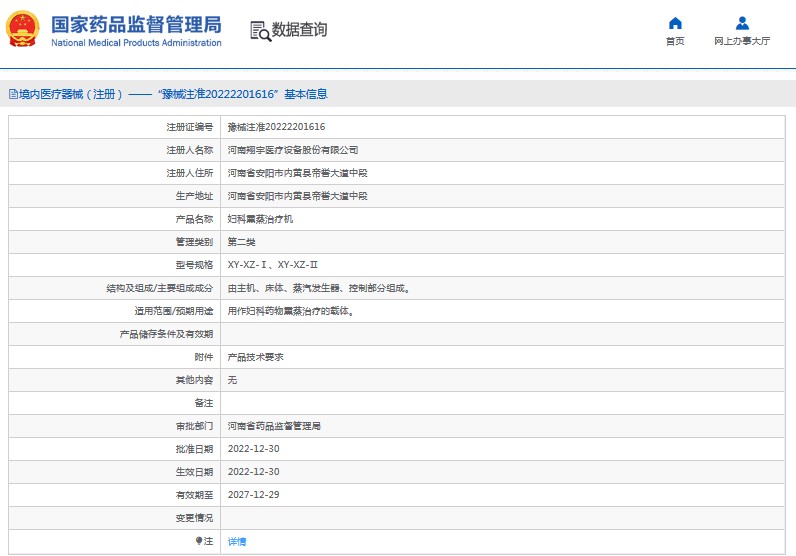Viewport: 796px width, 556px height.
Task: Click the 用作妇科药物熏蒸治疗的载体 value
Action: point(291,311)
